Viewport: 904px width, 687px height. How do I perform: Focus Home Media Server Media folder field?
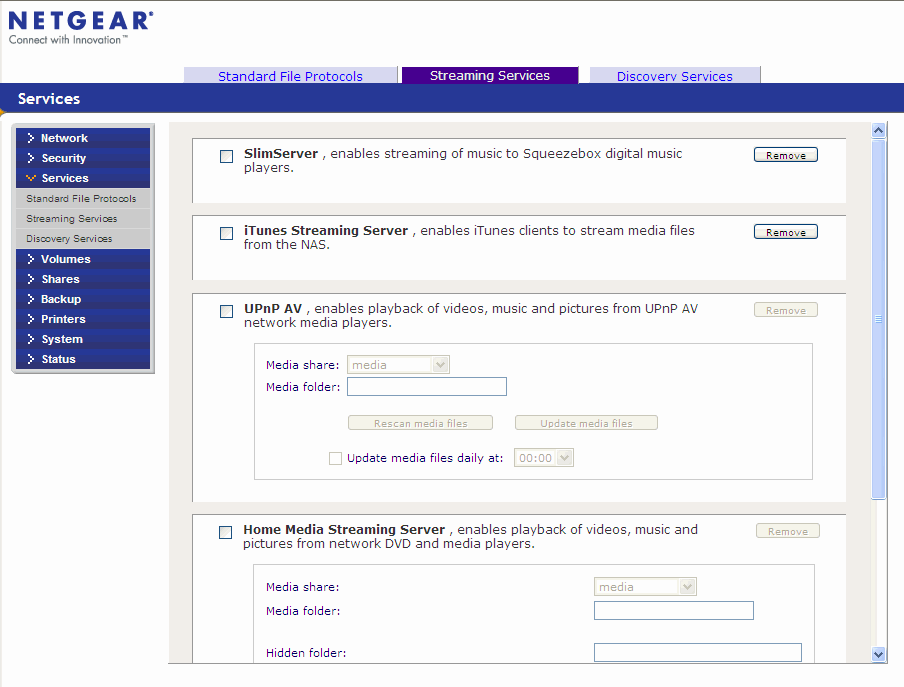point(673,610)
